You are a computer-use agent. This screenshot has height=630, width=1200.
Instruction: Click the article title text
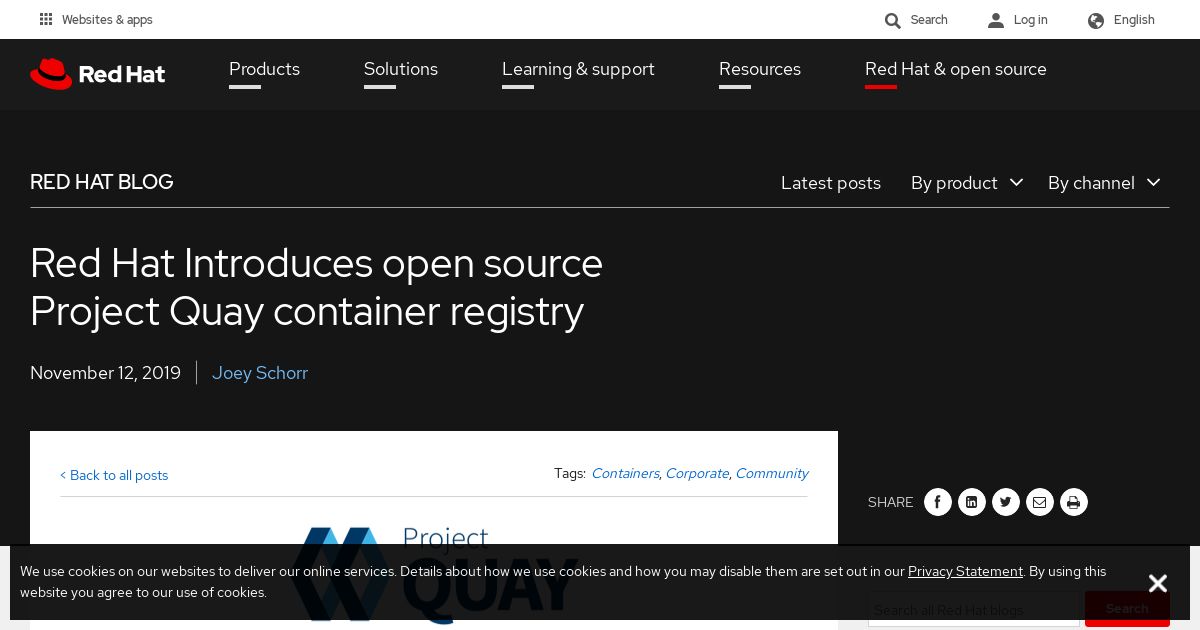[x=317, y=287]
